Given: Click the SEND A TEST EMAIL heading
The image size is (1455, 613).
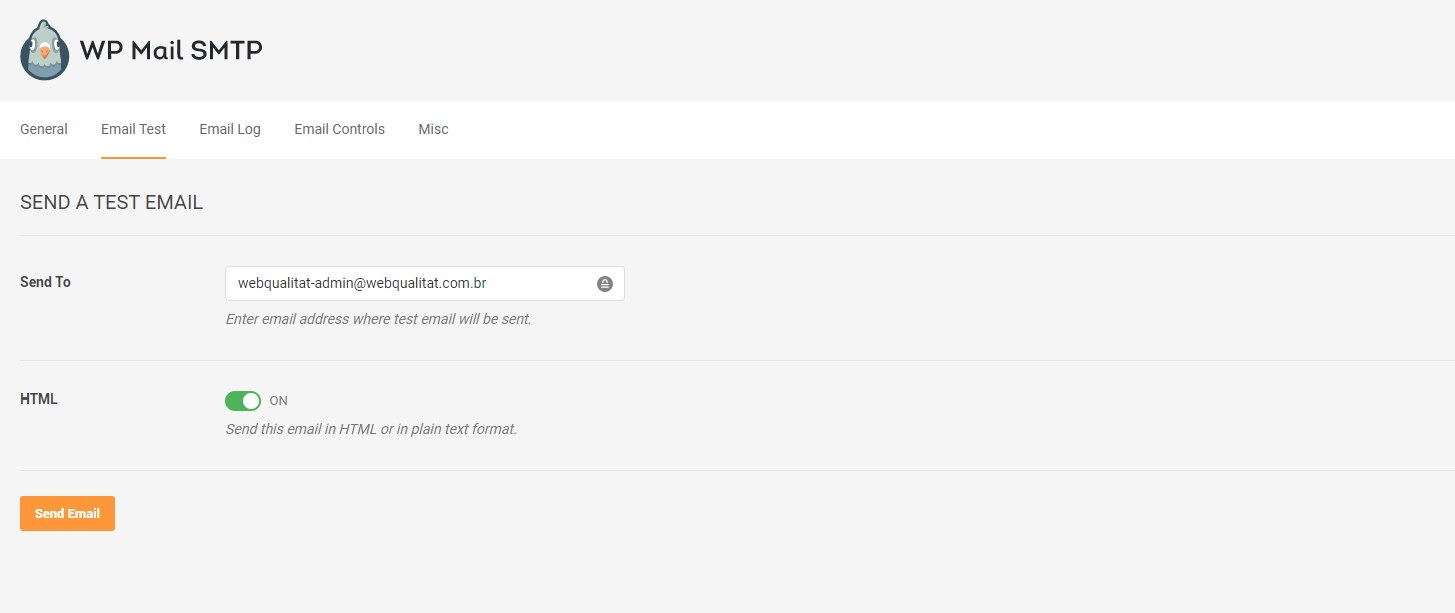Looking at the screenshot, I should (111, 203).
